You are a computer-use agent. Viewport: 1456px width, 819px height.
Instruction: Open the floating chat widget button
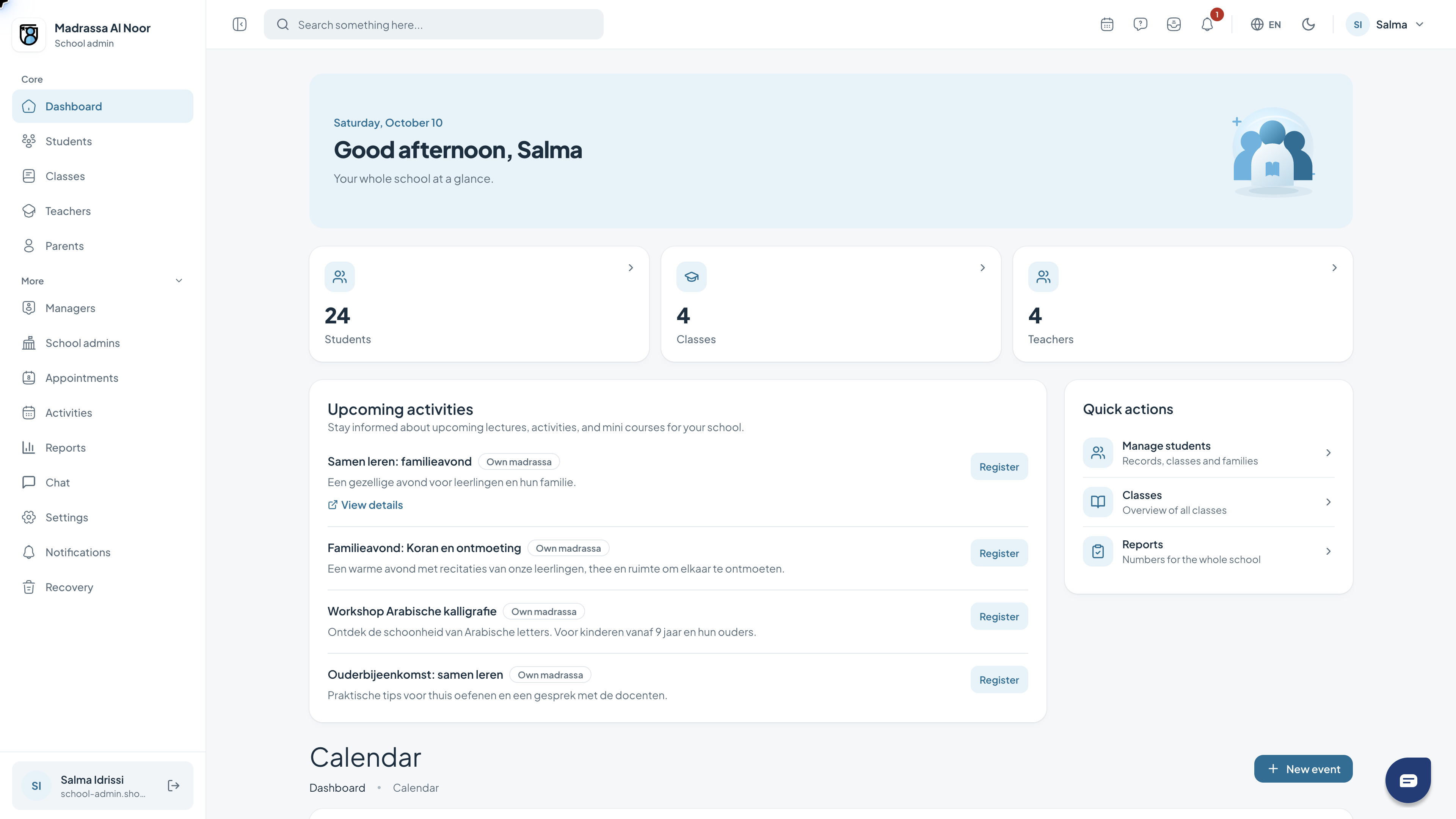pos(1408,780)
